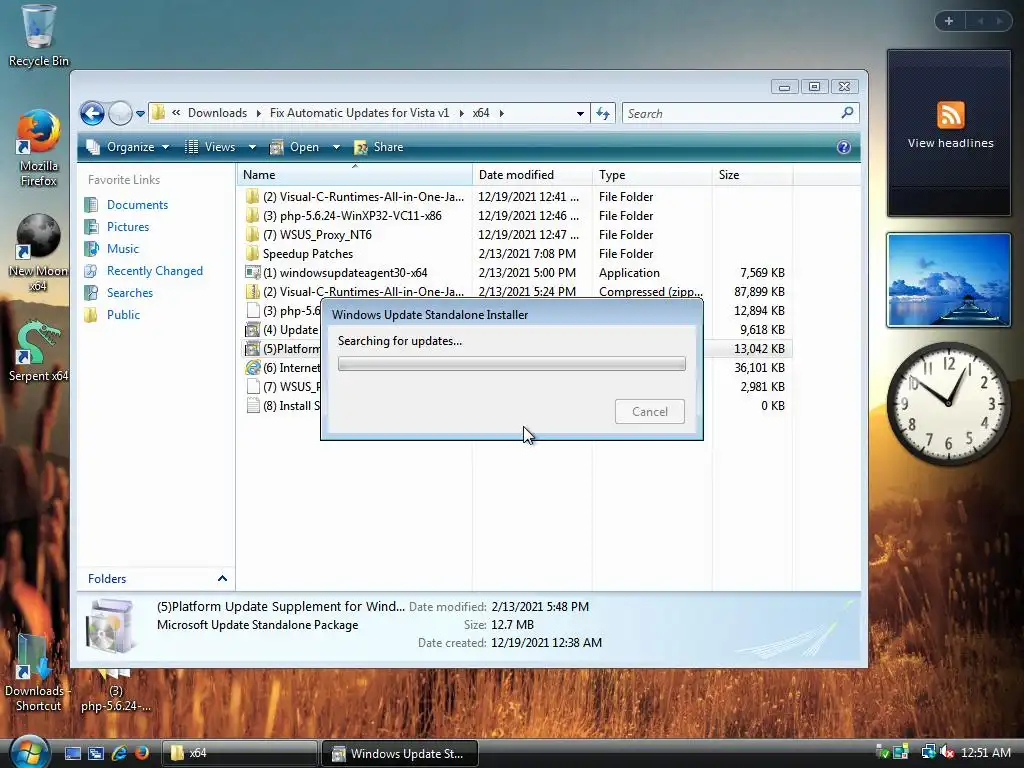This screenshot has width=1024, height=768.
Task: Open the Views menu
Action: click(x=212, y=147)
